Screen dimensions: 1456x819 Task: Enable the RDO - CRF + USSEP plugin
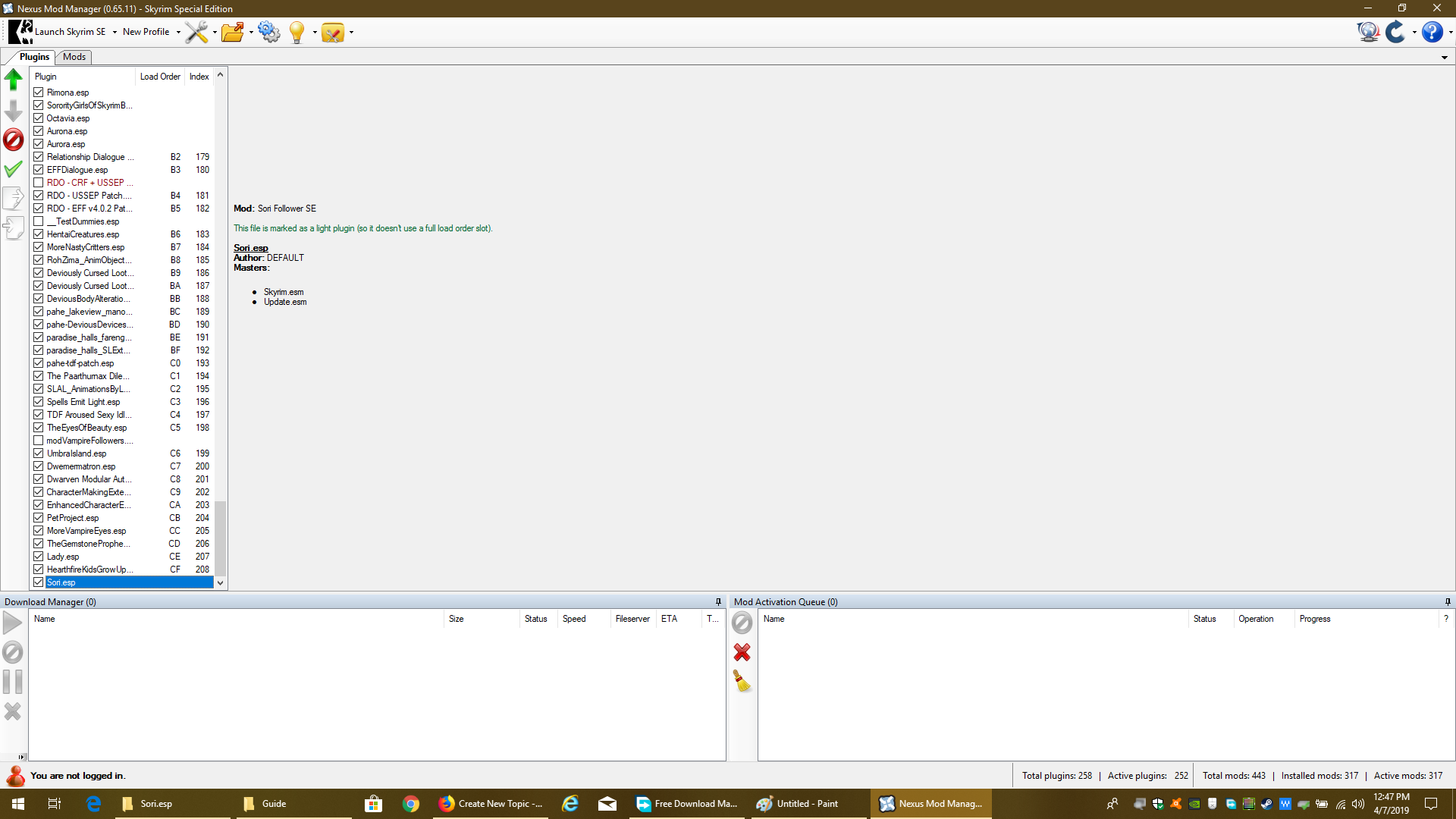coord(39,183)
